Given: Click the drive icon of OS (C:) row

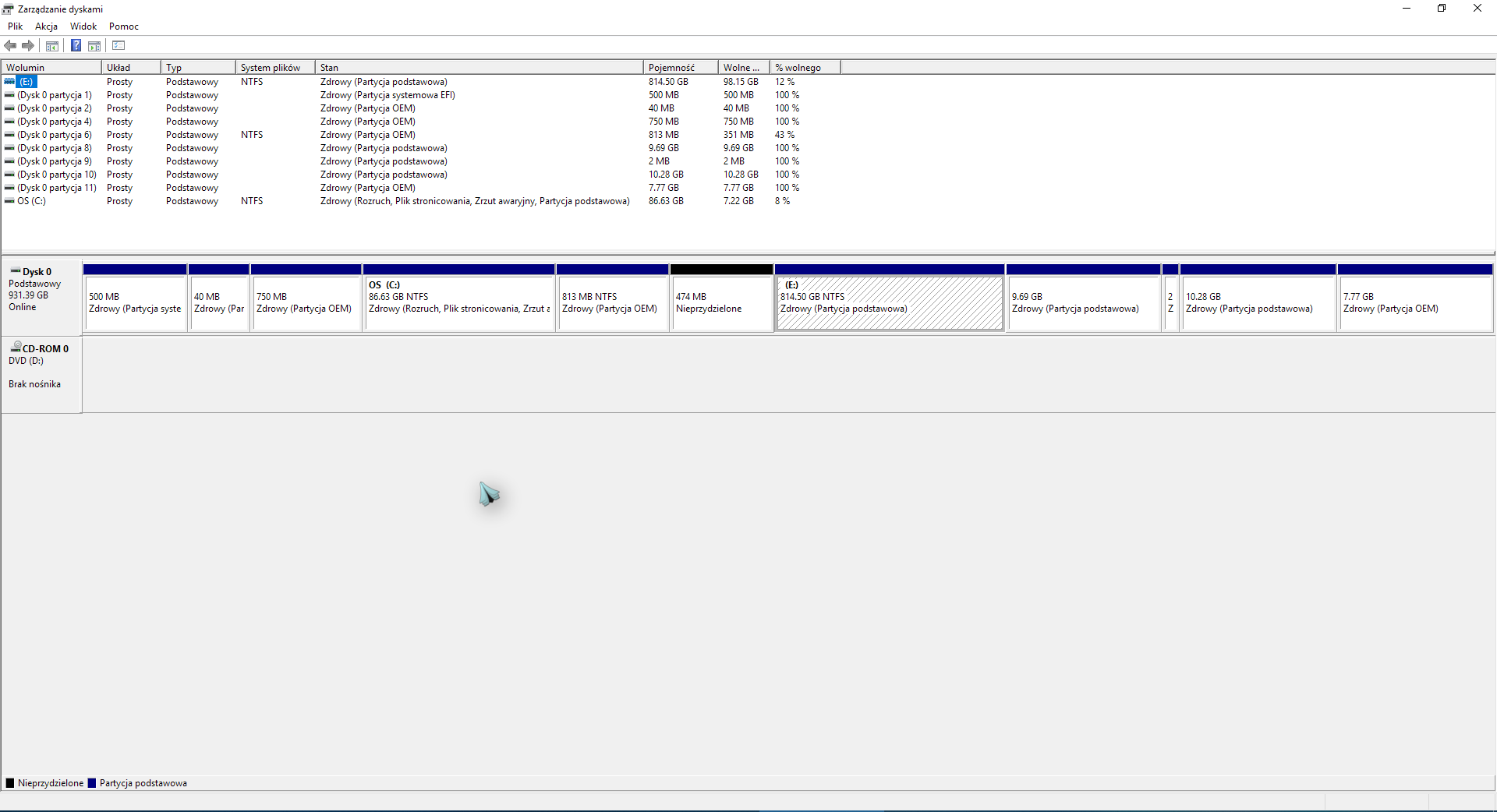Looking at the screenshot, I should [x=9, y=201].
